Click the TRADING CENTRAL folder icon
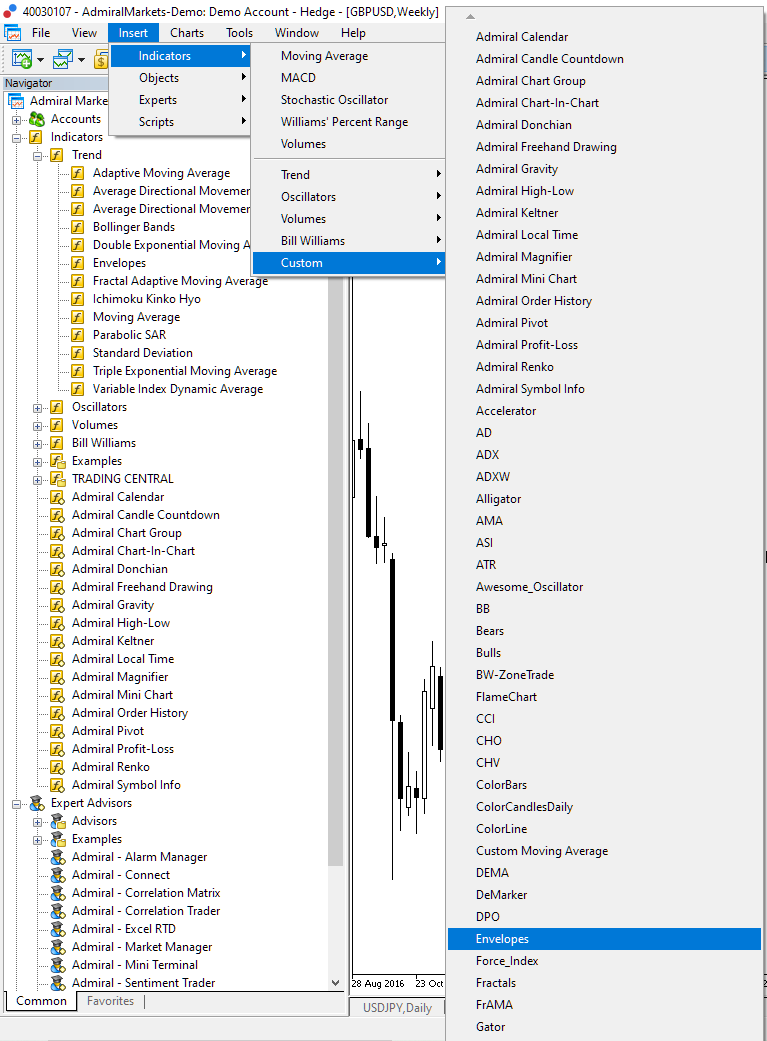 tap(58, 479)
